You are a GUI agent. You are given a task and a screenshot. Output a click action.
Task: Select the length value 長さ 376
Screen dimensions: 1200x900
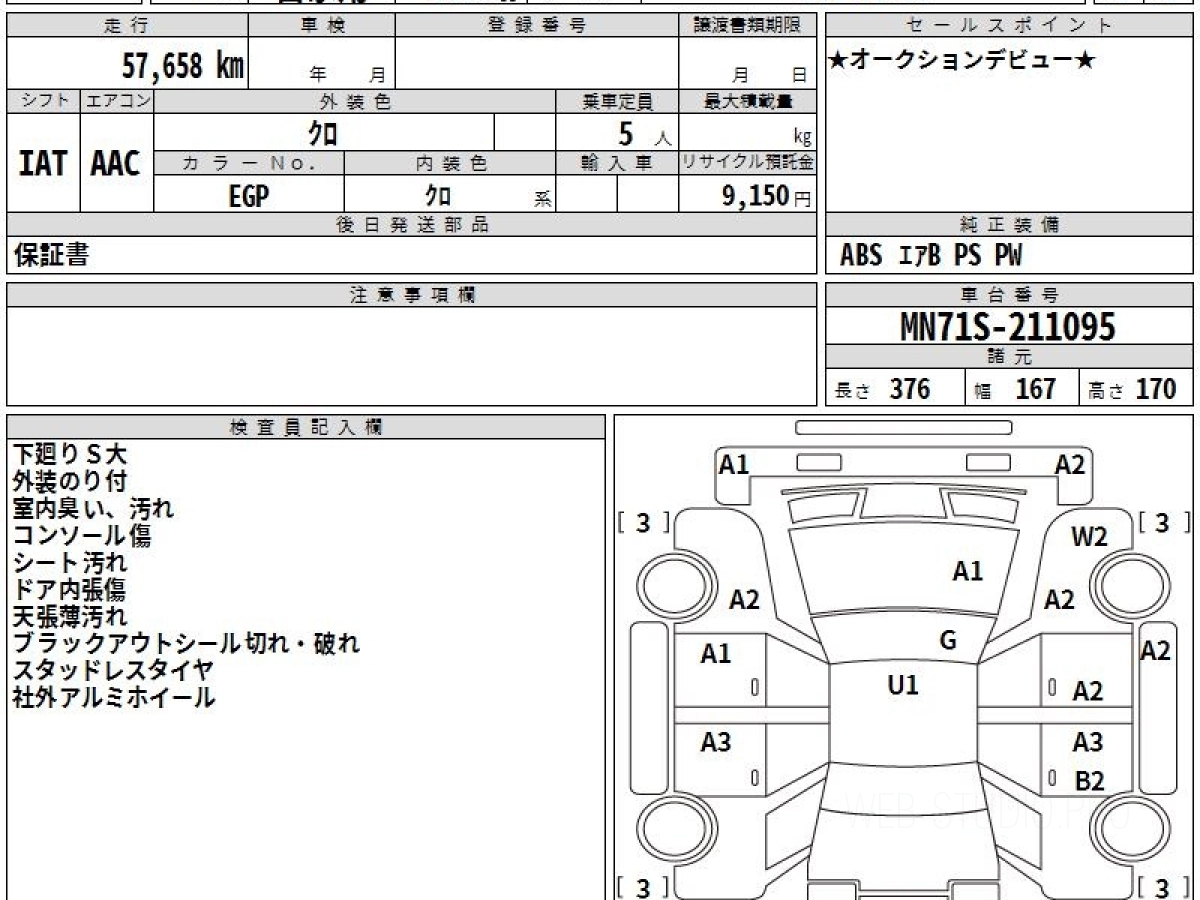(883, 389)
